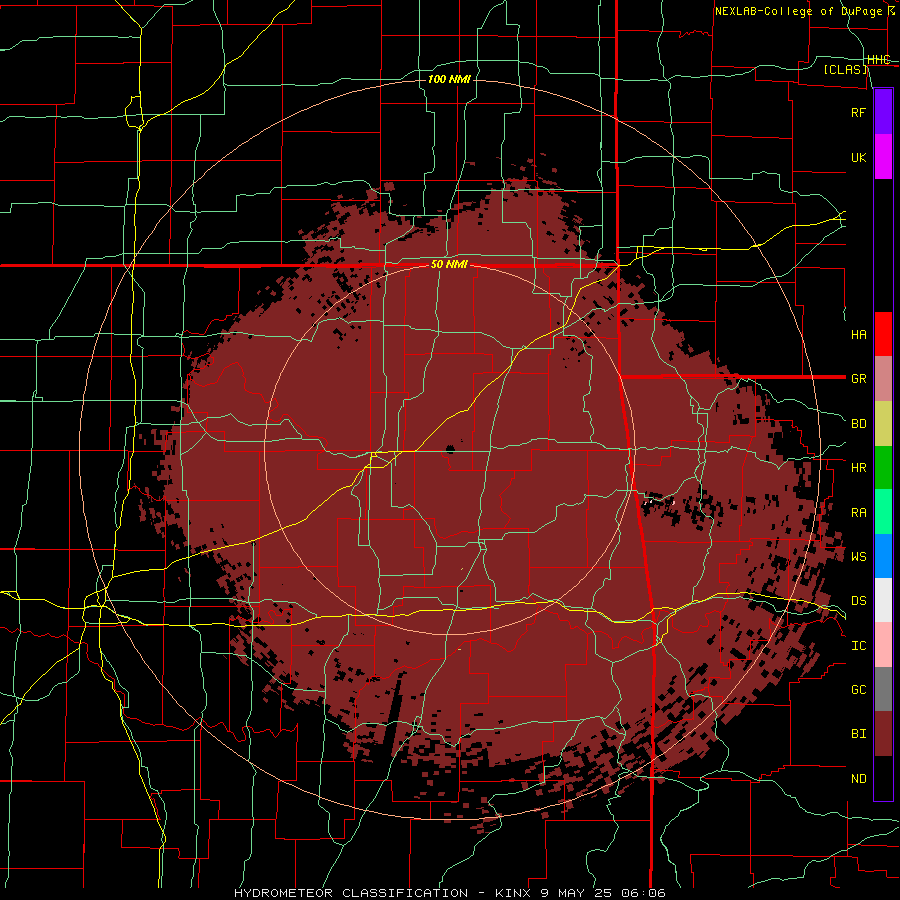Click the RF legend label
This screenshot has height=900, width=900.
[x=858, y=112]
